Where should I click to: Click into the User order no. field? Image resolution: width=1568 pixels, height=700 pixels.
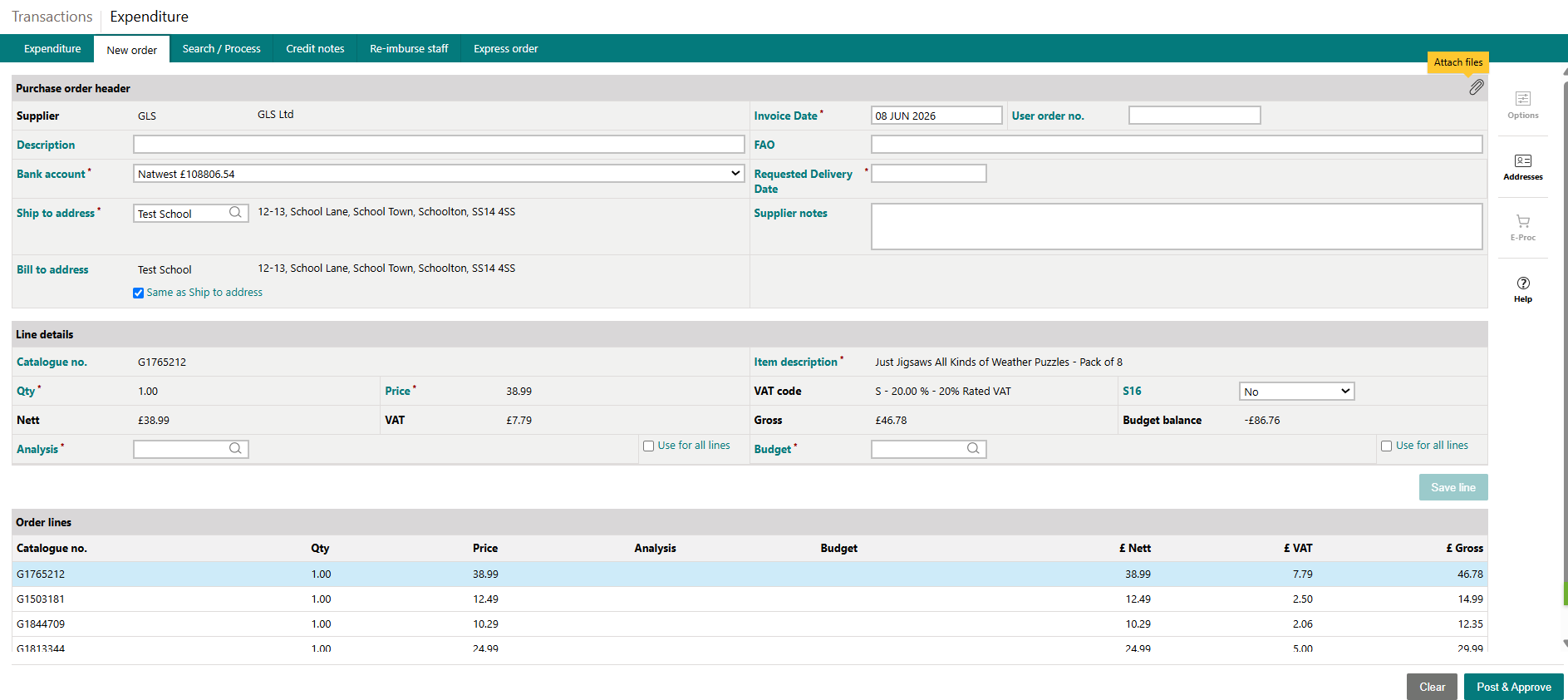coord(1194,116)
